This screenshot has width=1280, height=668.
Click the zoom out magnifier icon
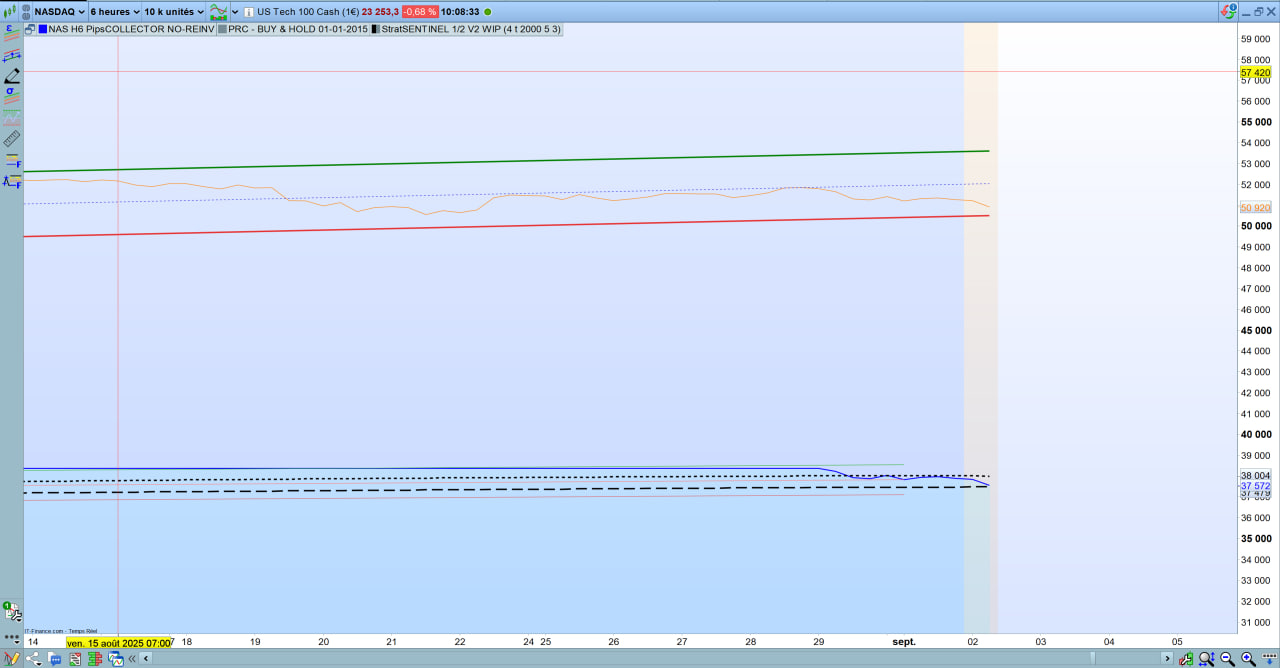pyautogui.click(x=1227, y=659)
